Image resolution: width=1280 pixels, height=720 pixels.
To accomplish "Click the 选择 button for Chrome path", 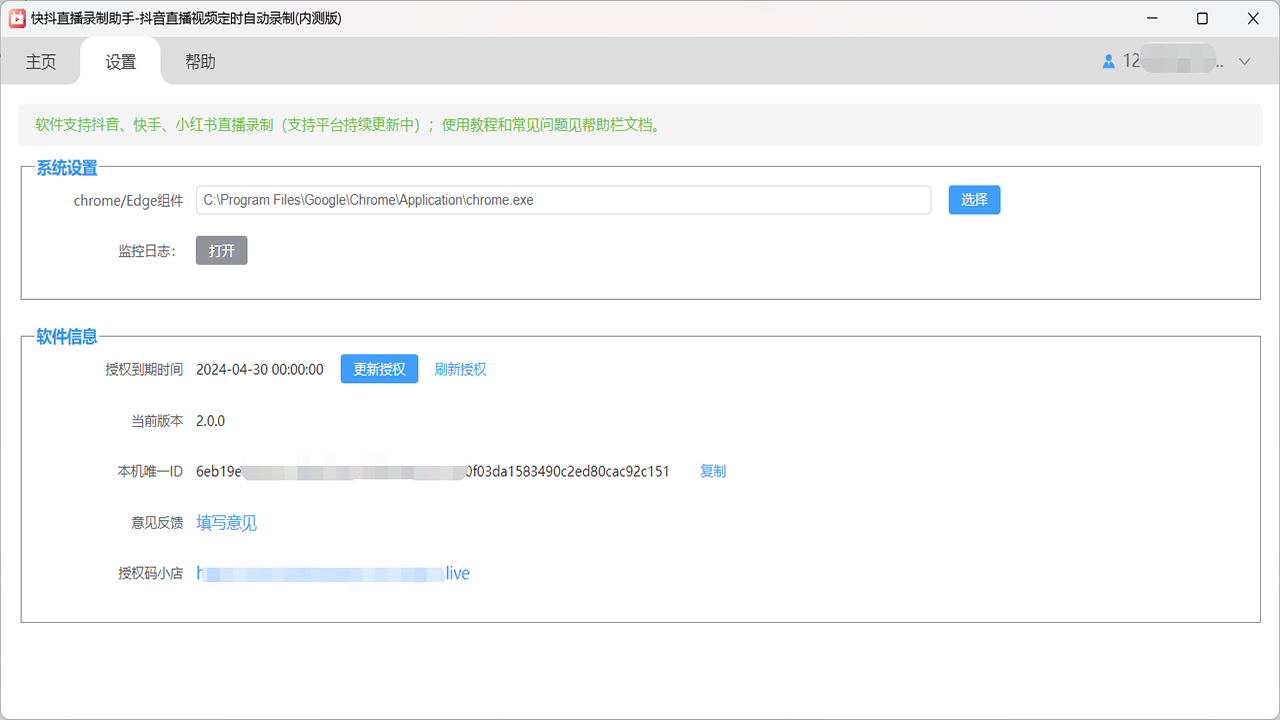I will coord(974,200).
